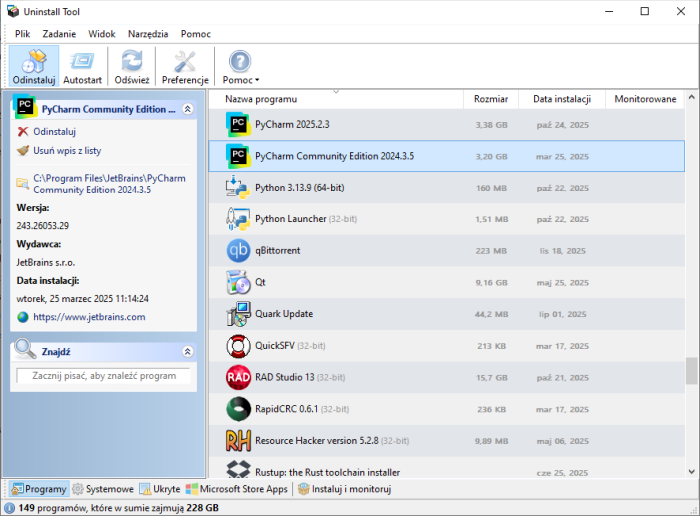This screenshot has width=700, height=516.
Task: Switch to the Systemowe tab
Action: (103, 489)
